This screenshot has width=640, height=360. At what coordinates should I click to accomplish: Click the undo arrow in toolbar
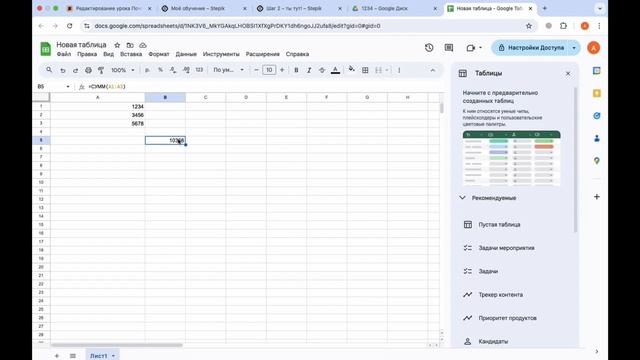click(62, 70)
